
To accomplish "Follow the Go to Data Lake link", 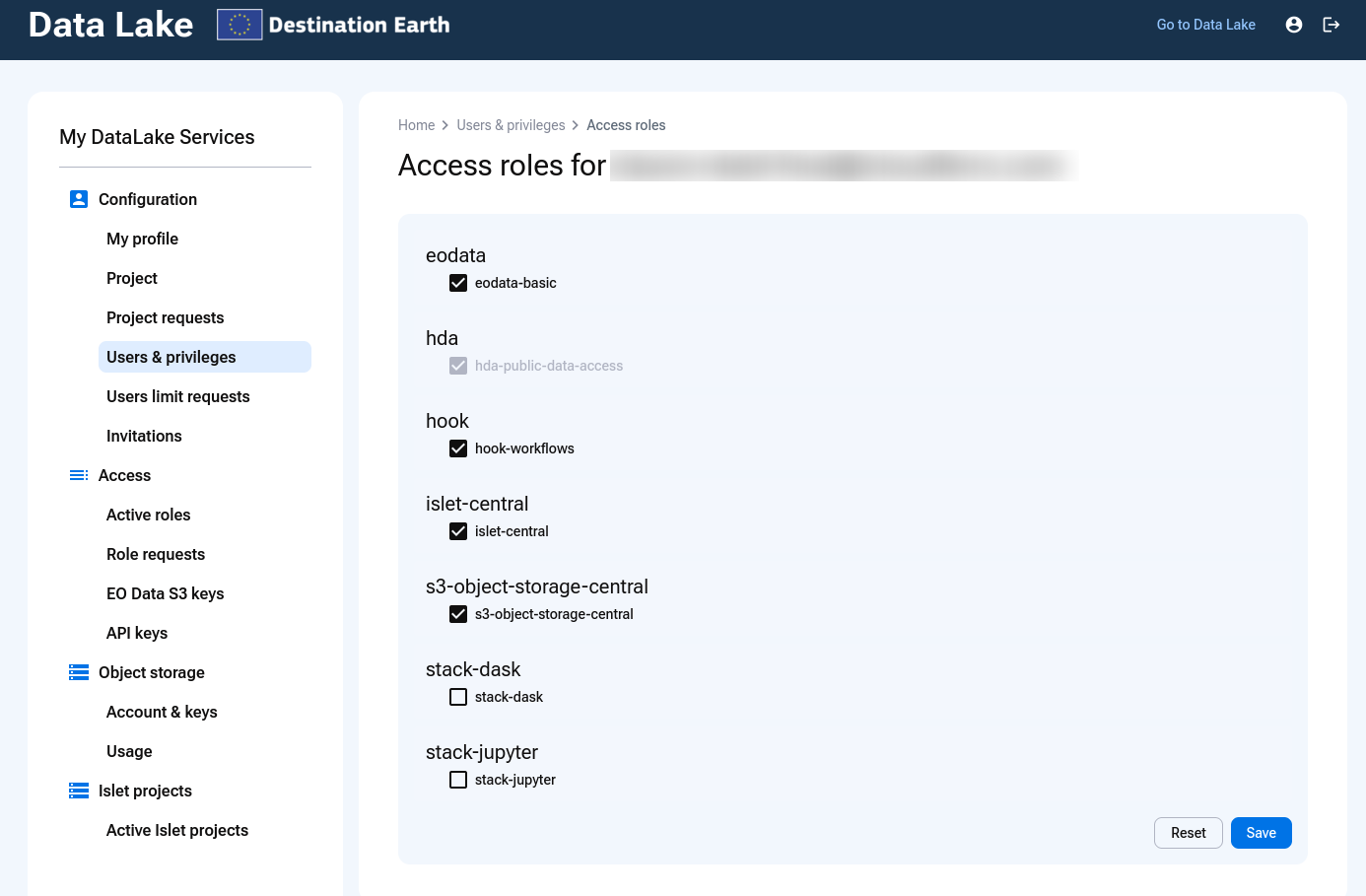I will click(x=1206, y=25).
